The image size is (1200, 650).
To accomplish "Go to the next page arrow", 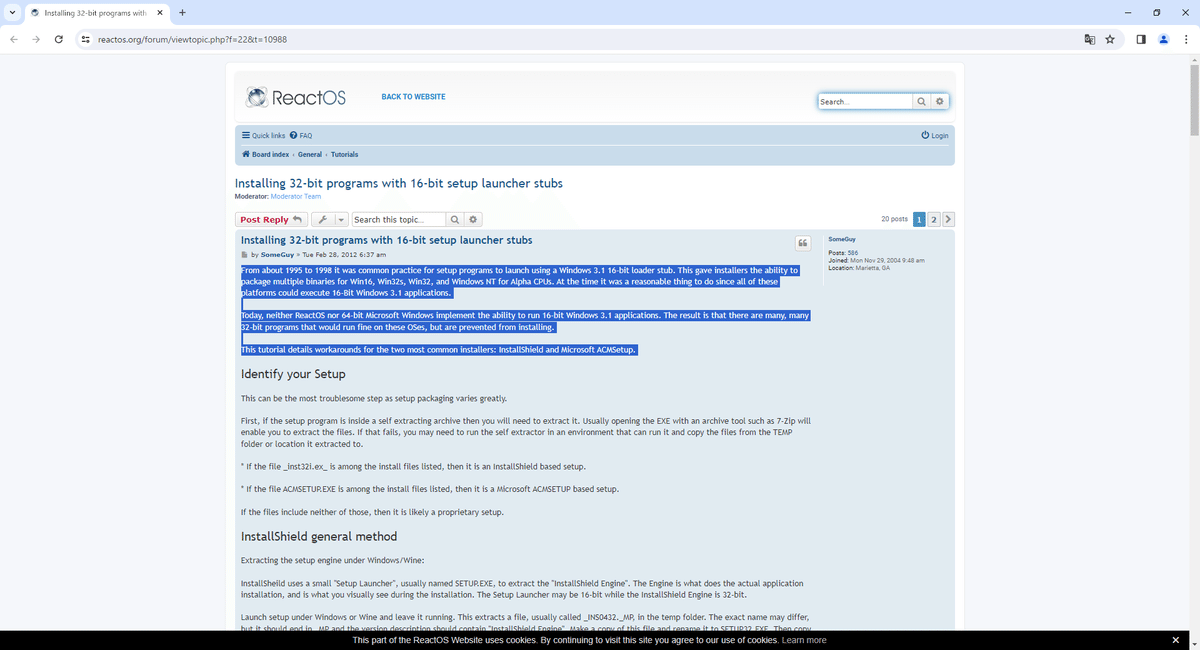I will coord(948,219).
